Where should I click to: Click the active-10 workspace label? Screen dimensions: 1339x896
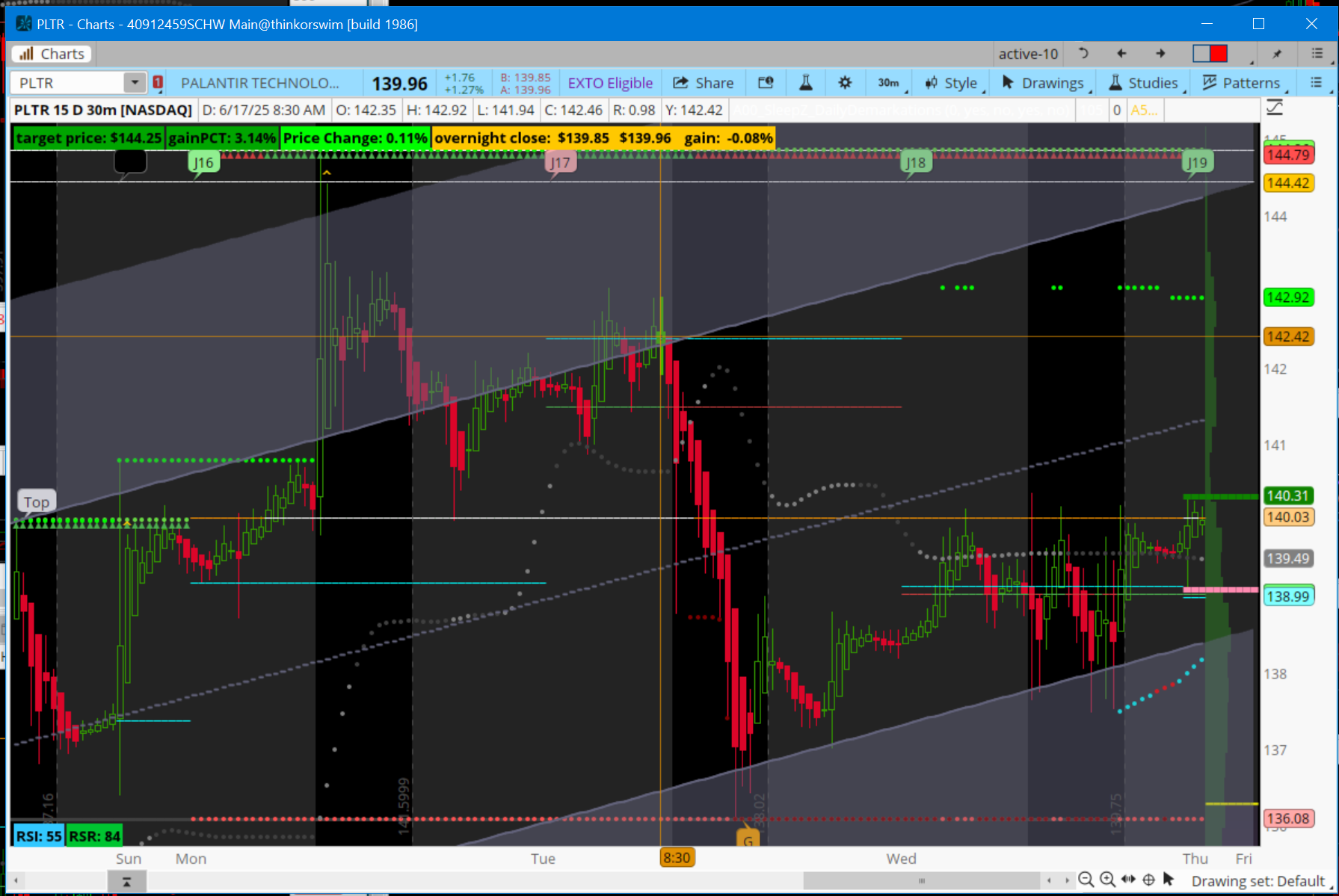click(x=1028, y=54)
